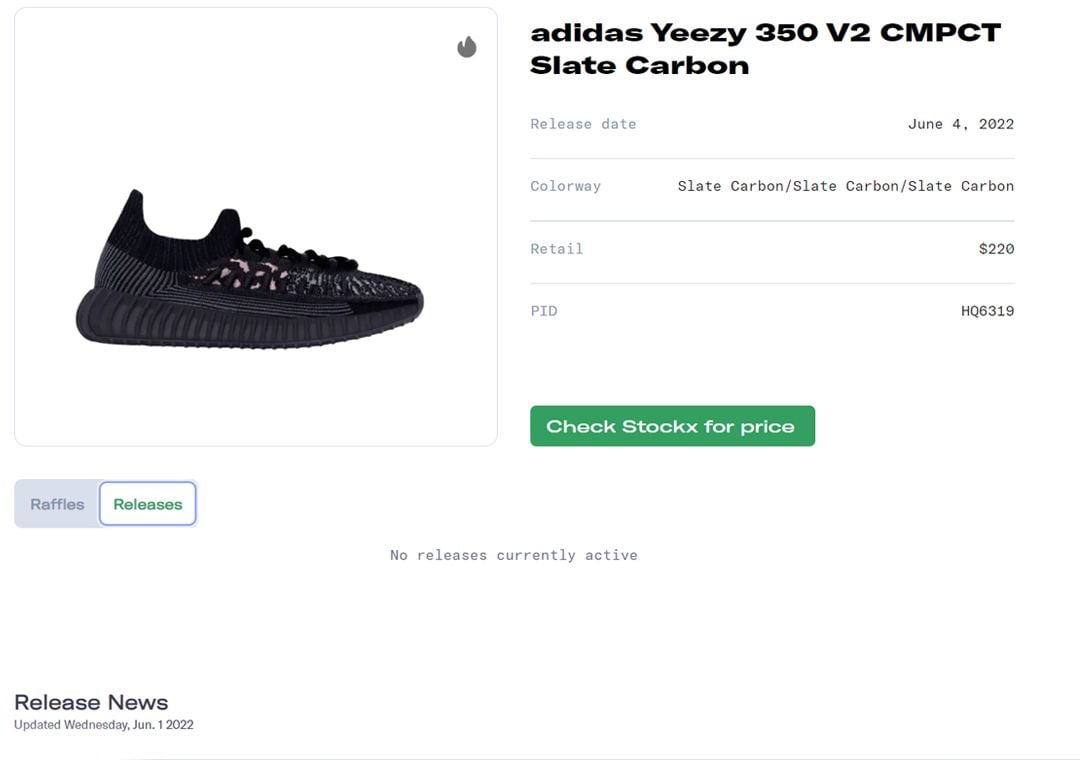The image size is (1080, 760).
Task: Click the flame hot-item icon
Action: (x=467, y=47)
